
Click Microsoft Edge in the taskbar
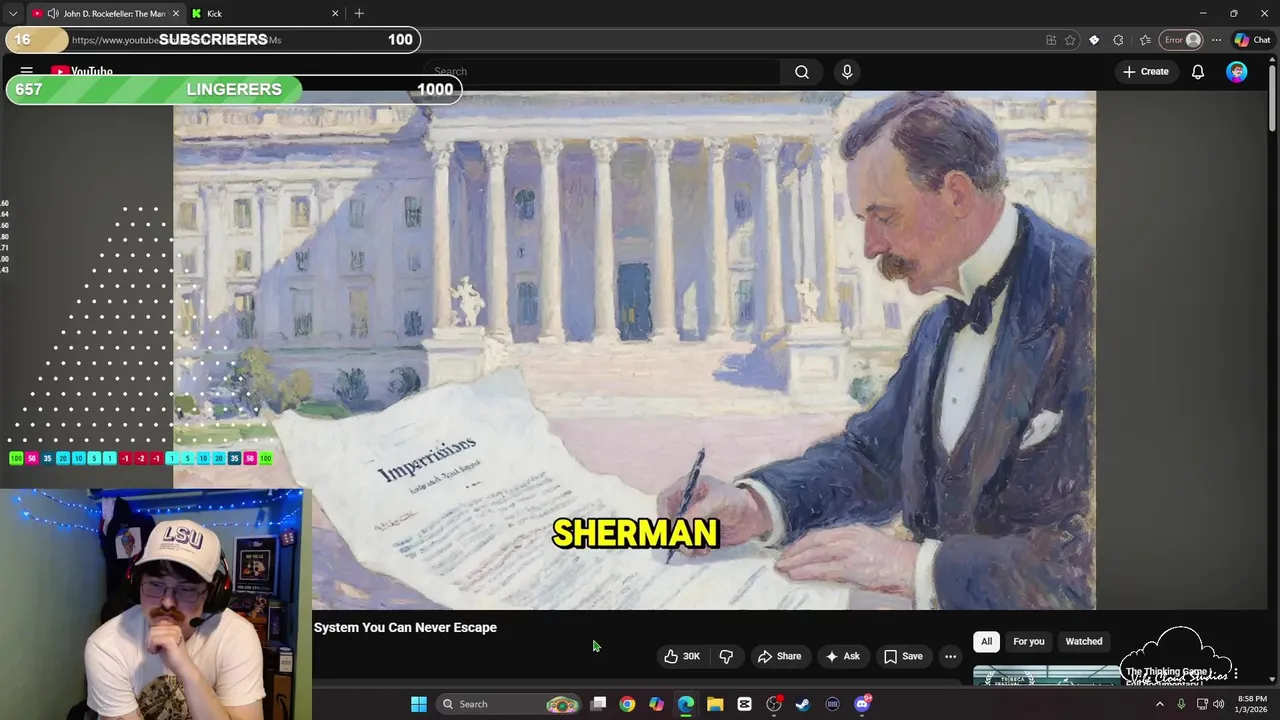click(x=686, y=704)
